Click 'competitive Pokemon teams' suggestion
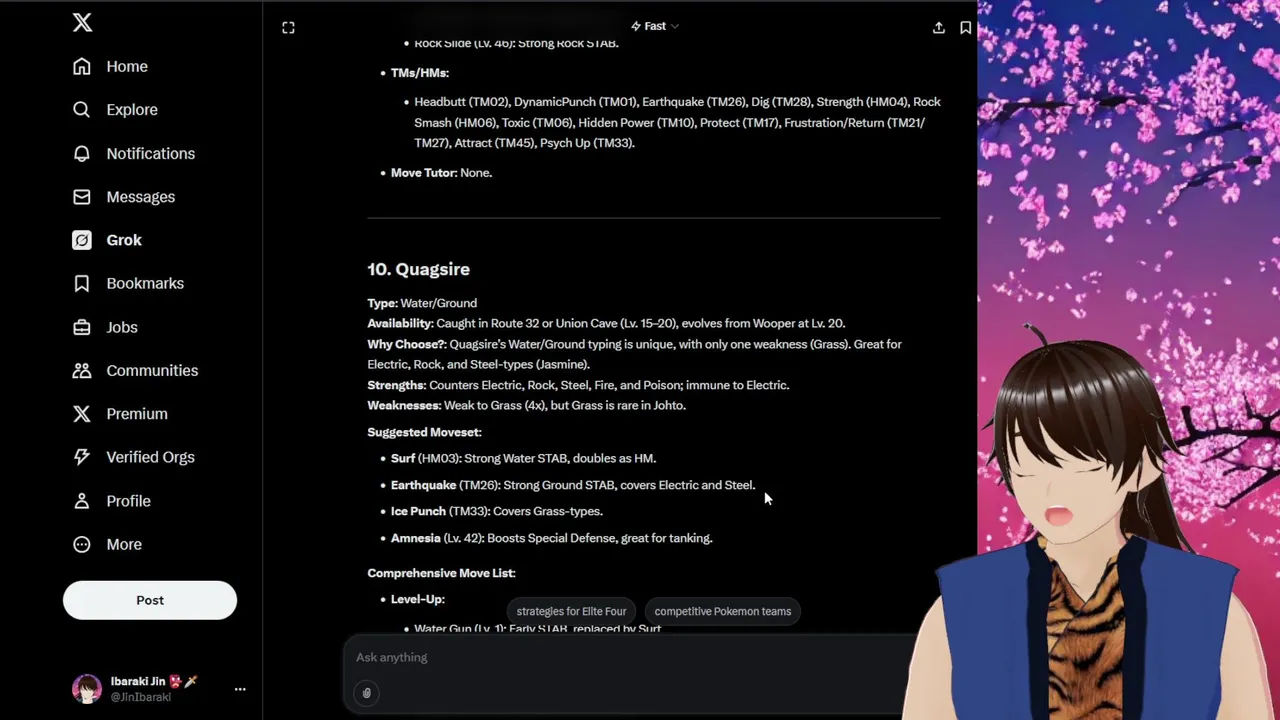Viewport: 1280px width, 720px height. 722,611
